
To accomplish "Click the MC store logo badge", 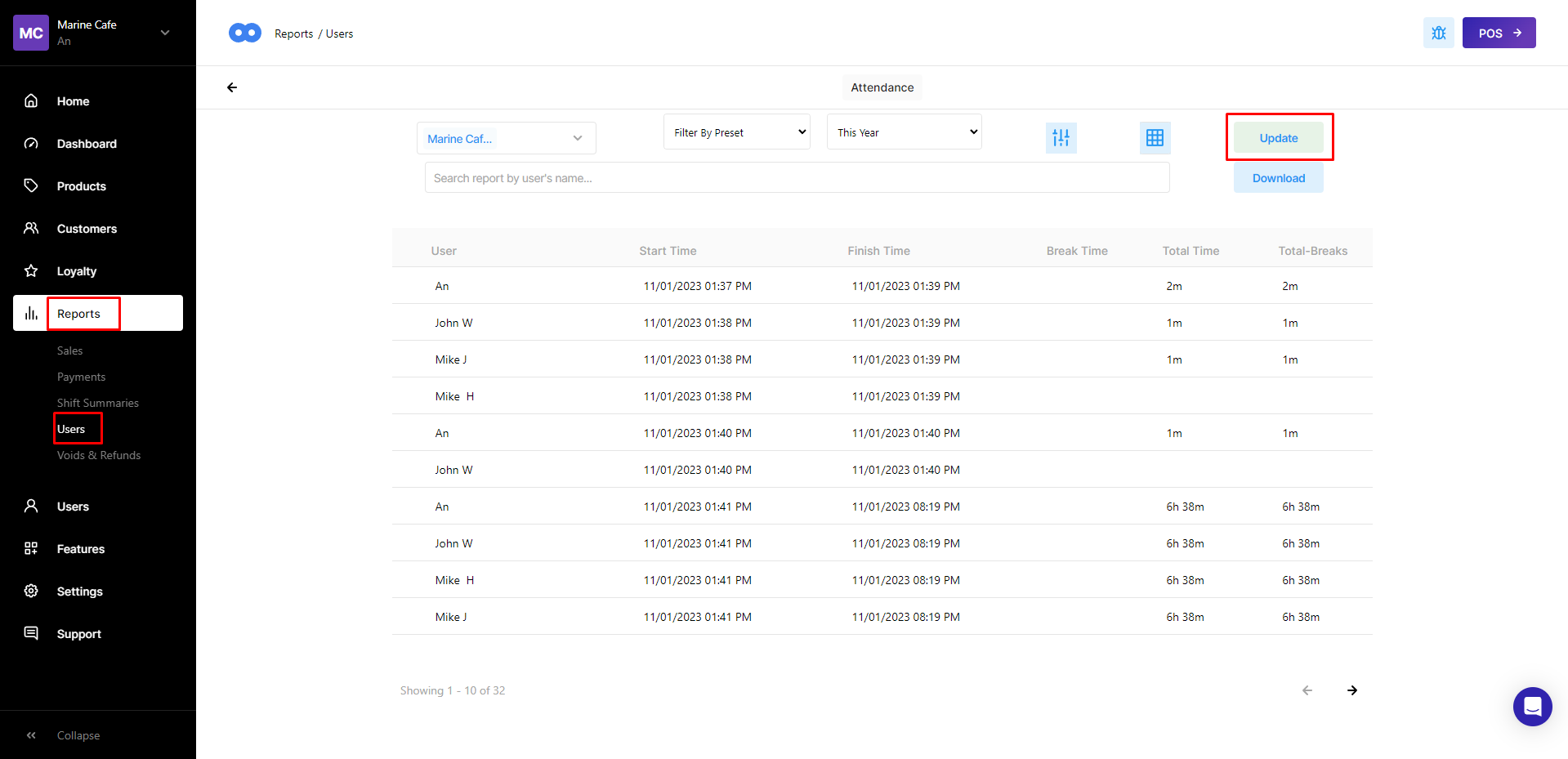I will (x=31, y=33).
